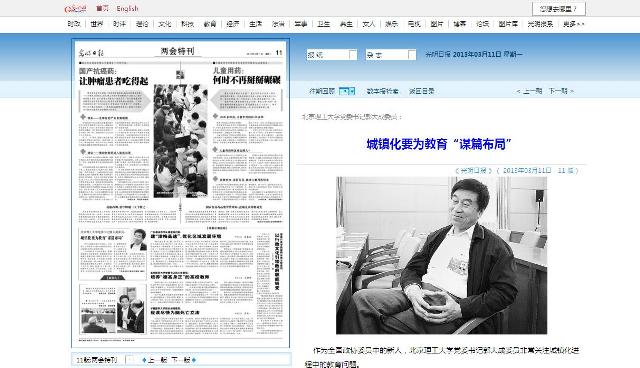Click the article headline 城镇化要为教育“谋篇布局”

pos(439,144)
